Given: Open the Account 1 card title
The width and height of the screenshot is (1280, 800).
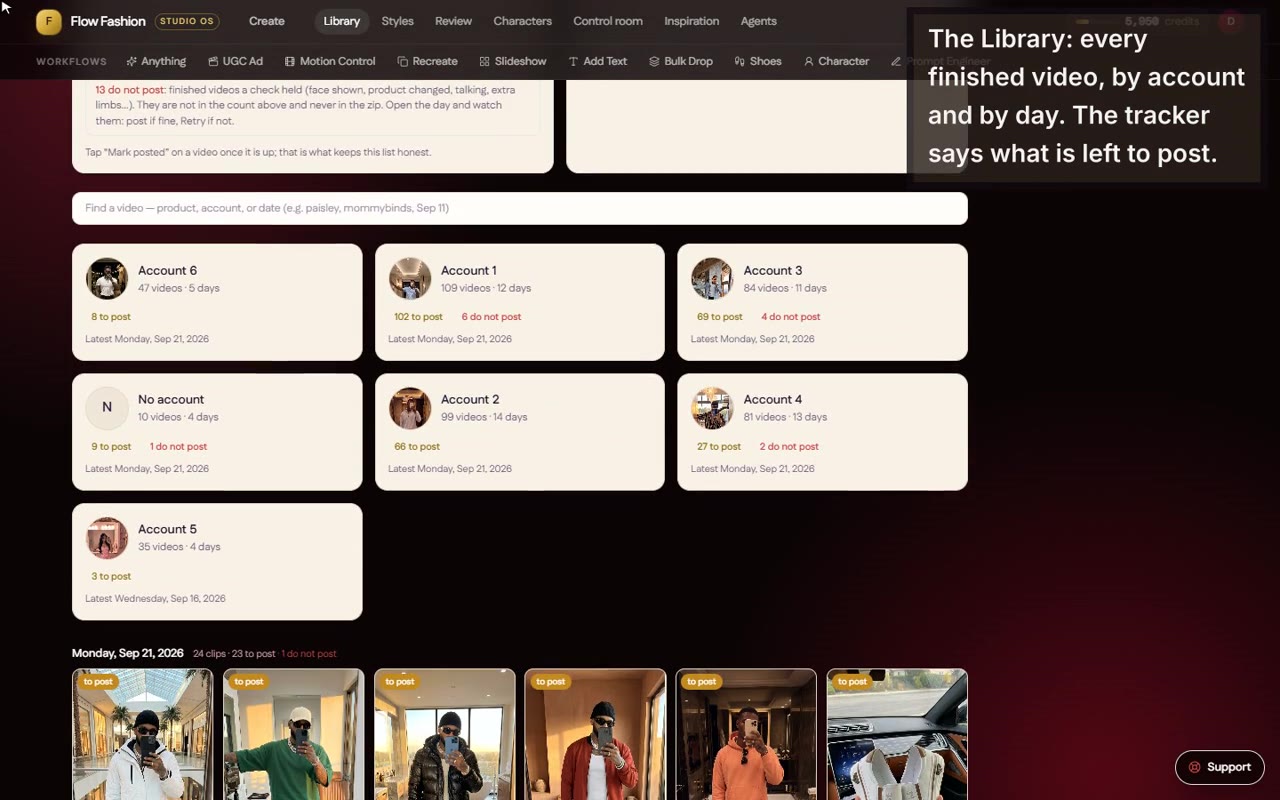Looking at the screenshot, I should (x=468, y=270).
